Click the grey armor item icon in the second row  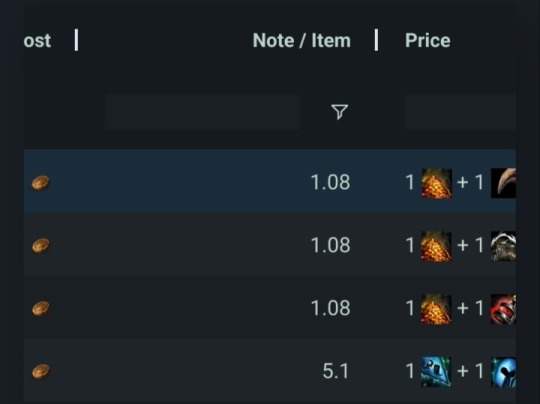click(503, 246)
